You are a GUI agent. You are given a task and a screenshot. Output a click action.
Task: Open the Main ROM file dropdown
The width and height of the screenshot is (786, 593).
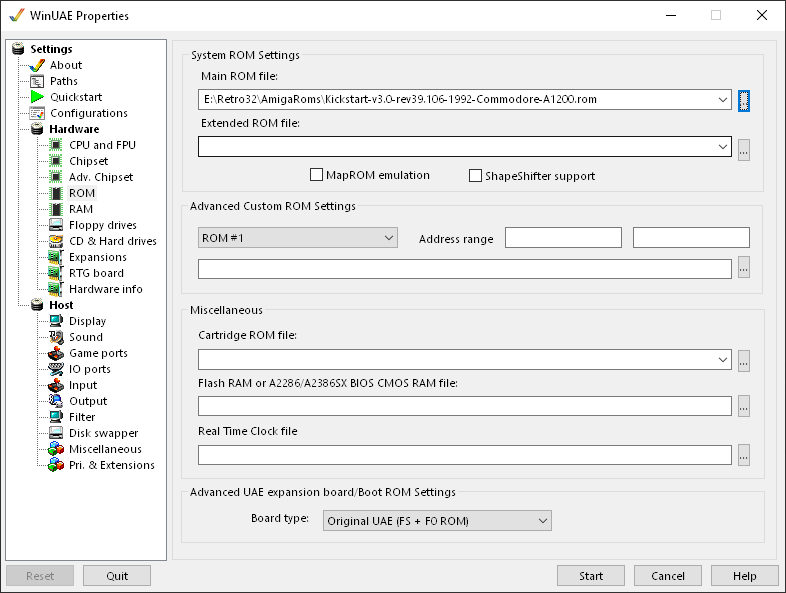tap(722, 99)
